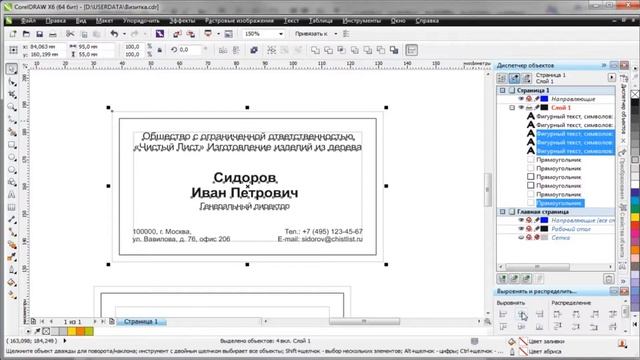Open the undo history dropdown arrow

tap(124, 34)
